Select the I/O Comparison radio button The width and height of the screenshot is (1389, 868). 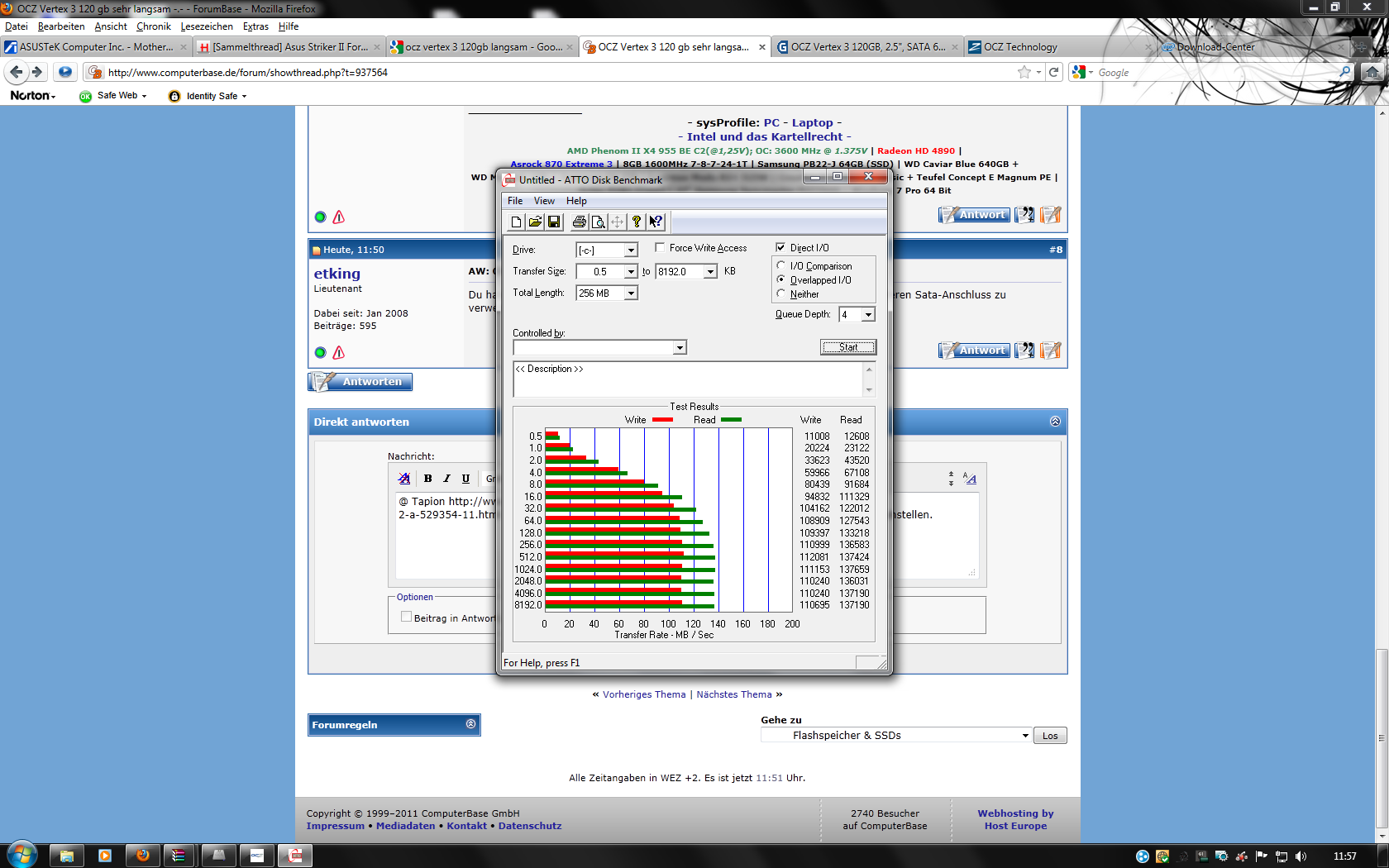pyautogui.click(x=781, y=265)
